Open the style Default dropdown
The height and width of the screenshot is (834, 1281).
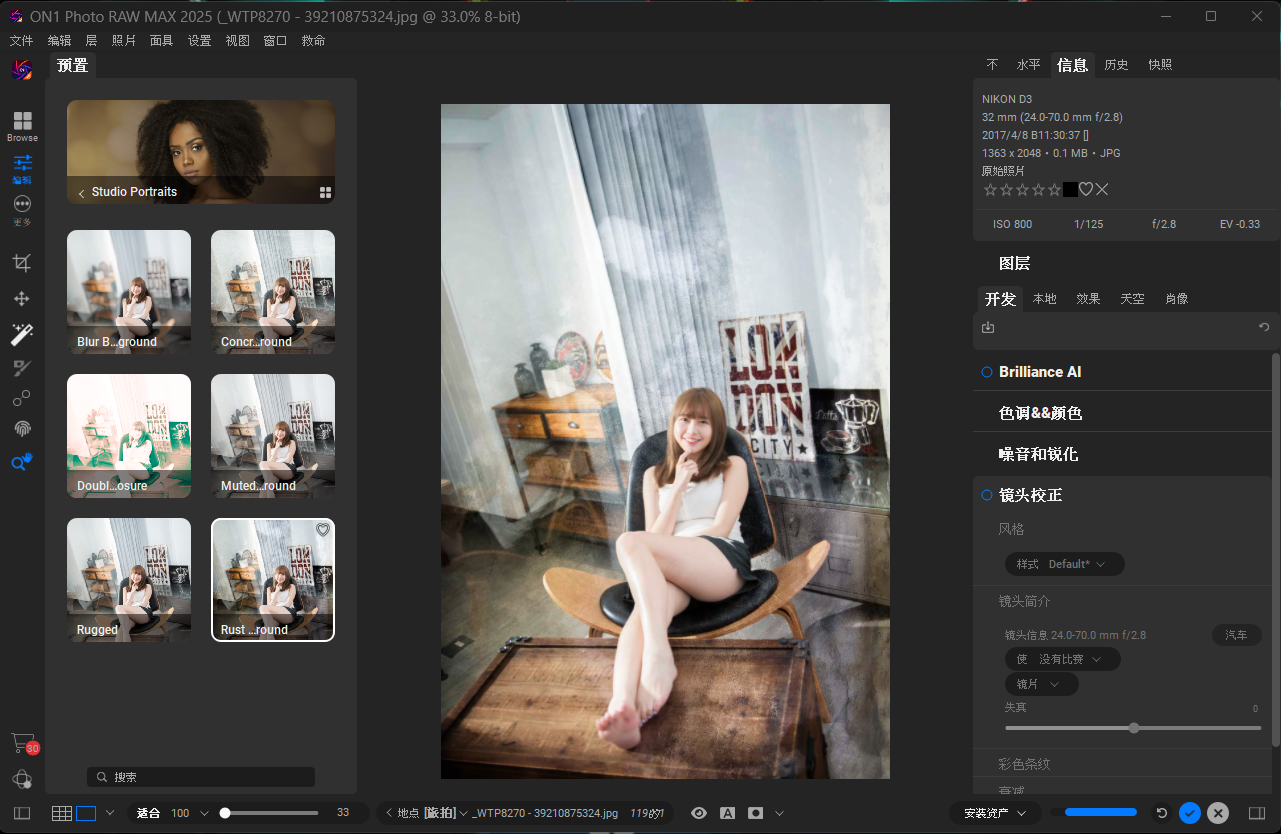click(x=1065, y=564)
